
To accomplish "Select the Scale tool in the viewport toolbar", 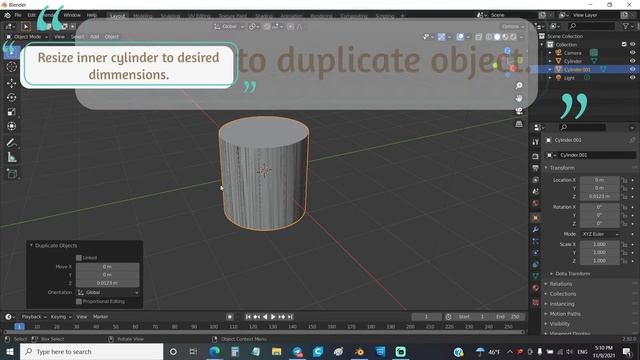I will (11, 112).
